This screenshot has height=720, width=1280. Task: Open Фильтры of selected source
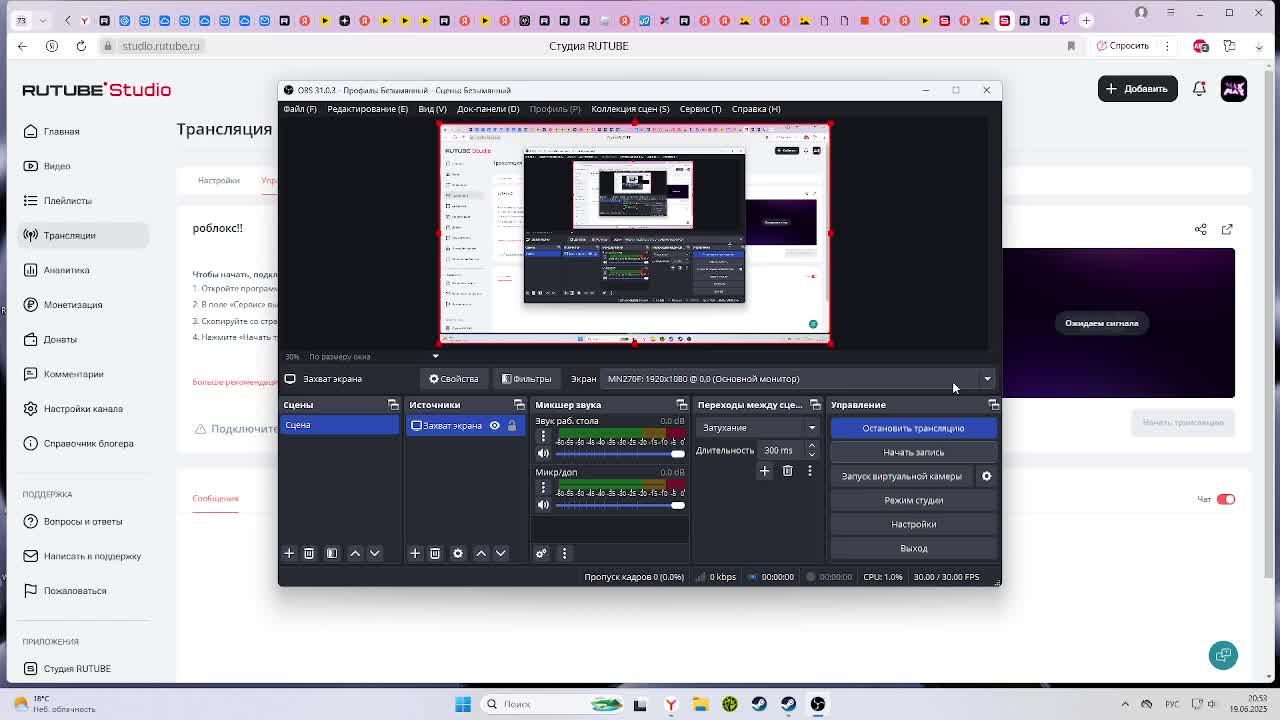tap(527, 379)
